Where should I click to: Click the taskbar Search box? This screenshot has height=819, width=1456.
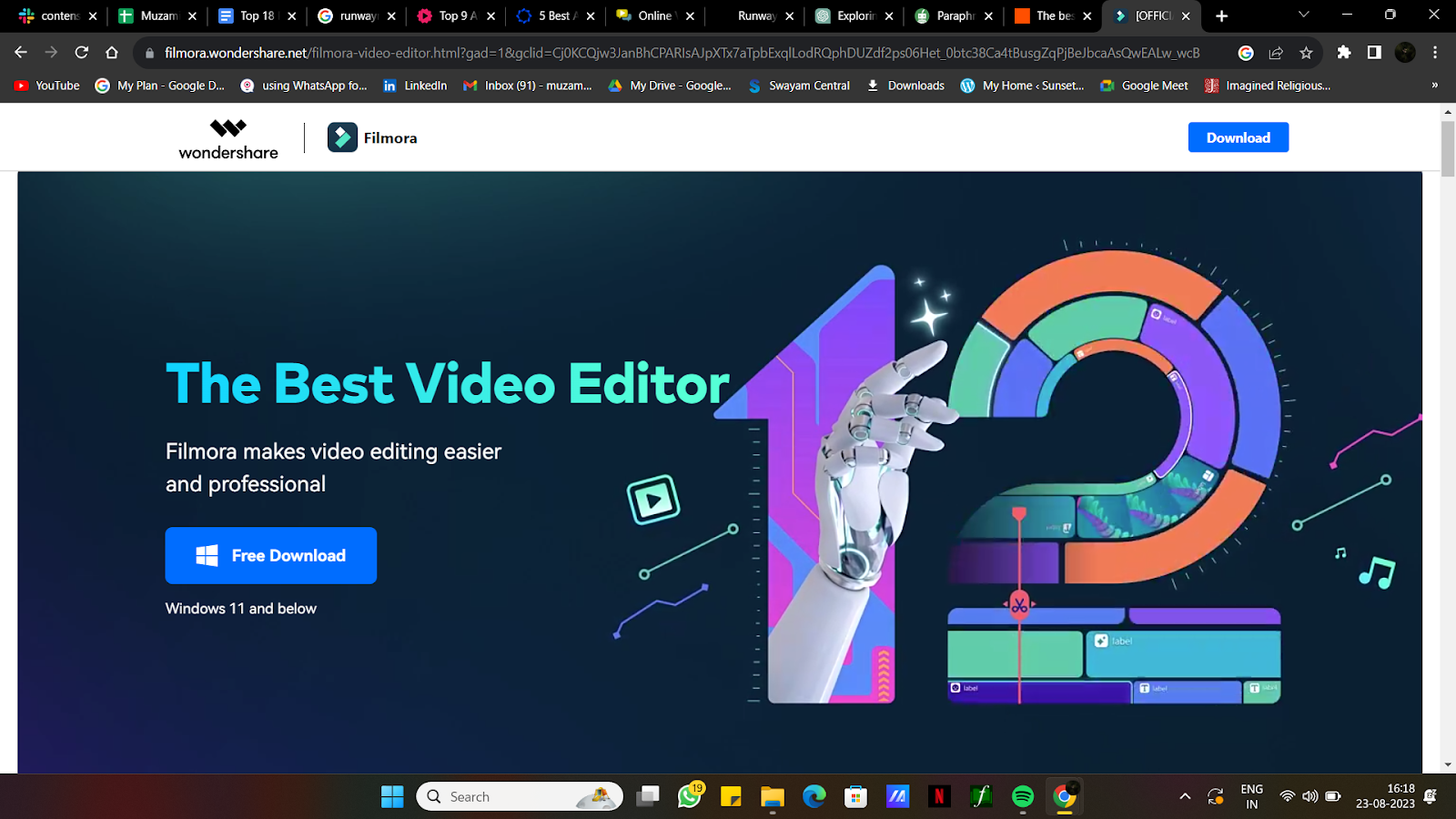click(x=520, y=796)
